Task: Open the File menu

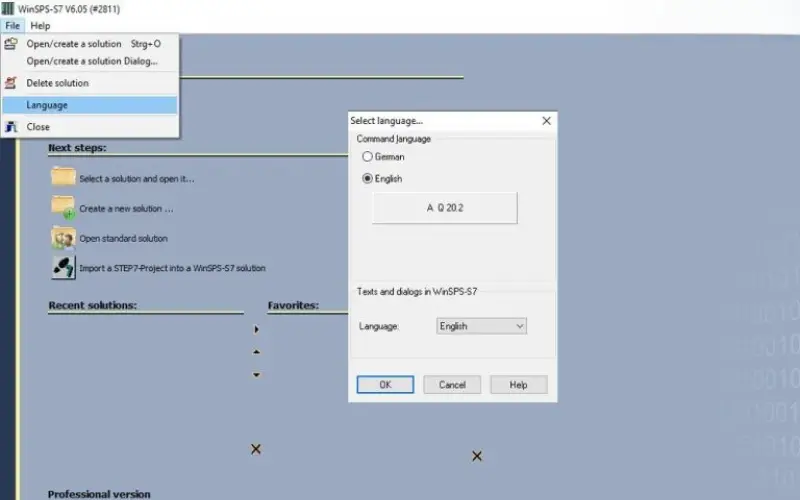Action: click(x=12, y=26)
